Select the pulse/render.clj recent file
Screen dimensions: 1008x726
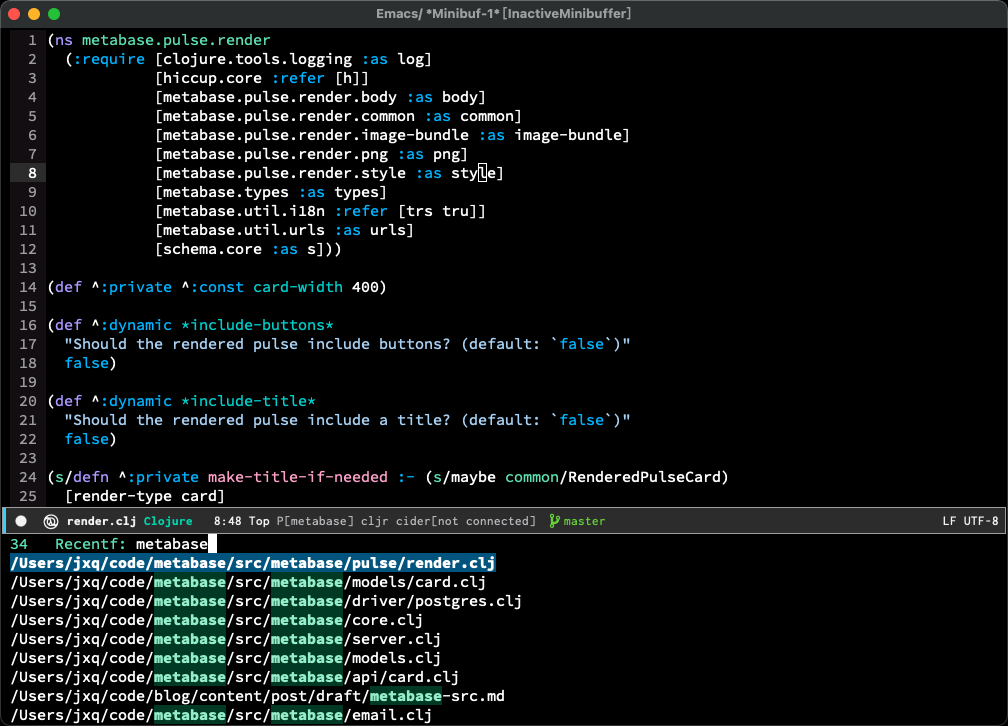pos(253,563)
